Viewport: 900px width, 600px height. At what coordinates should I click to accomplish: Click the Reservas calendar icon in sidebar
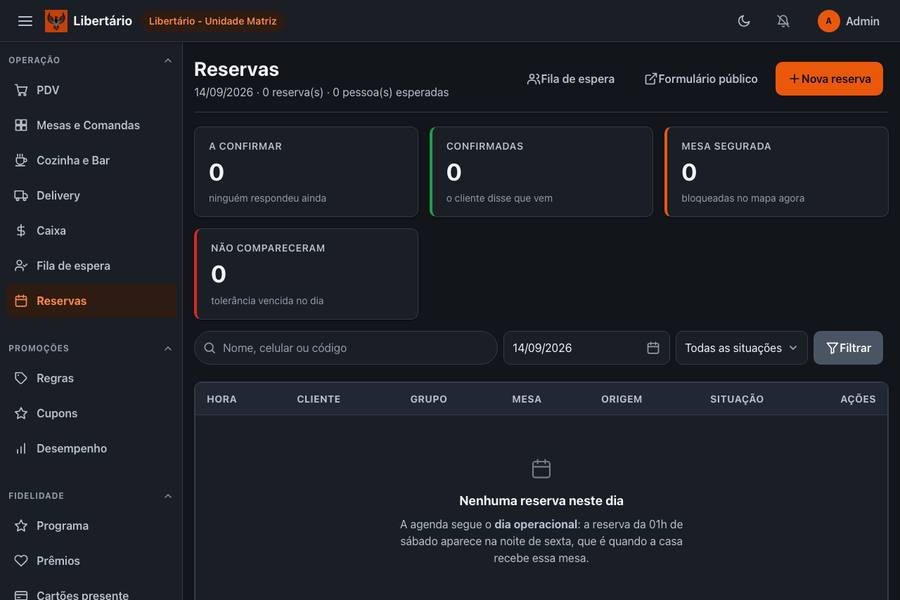[21, 301]
